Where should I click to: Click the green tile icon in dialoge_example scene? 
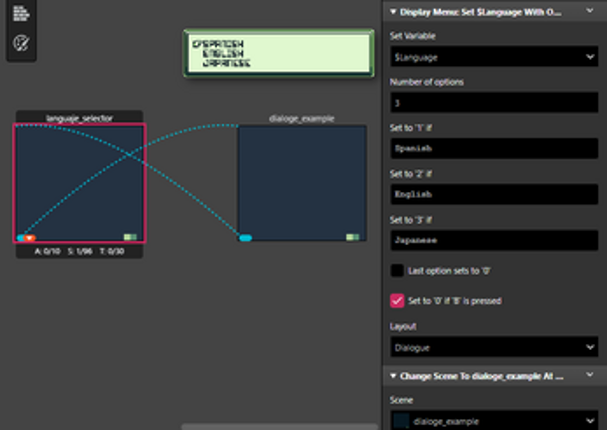tap(352, 237)
